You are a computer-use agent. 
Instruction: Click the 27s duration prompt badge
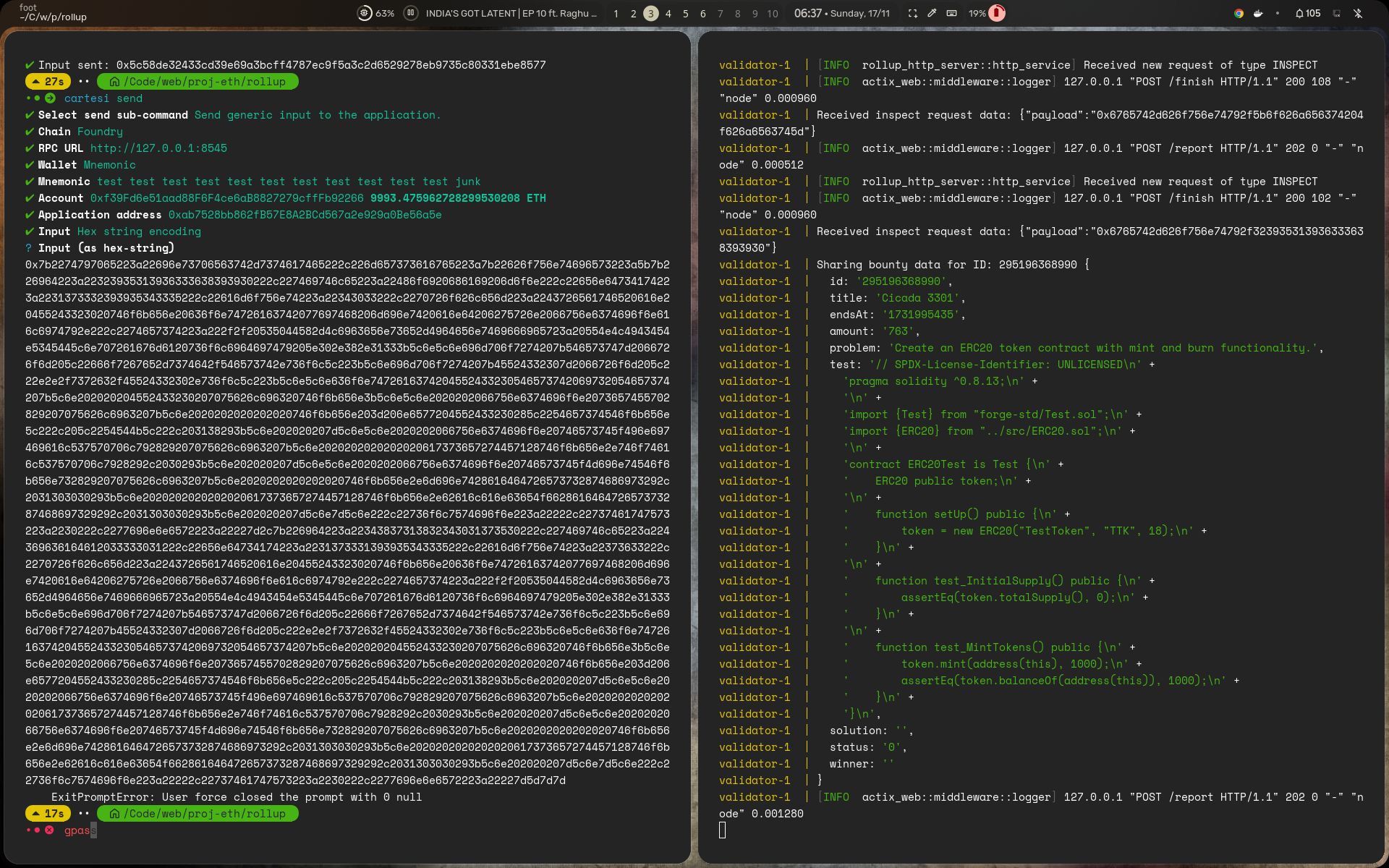point(48,82)
